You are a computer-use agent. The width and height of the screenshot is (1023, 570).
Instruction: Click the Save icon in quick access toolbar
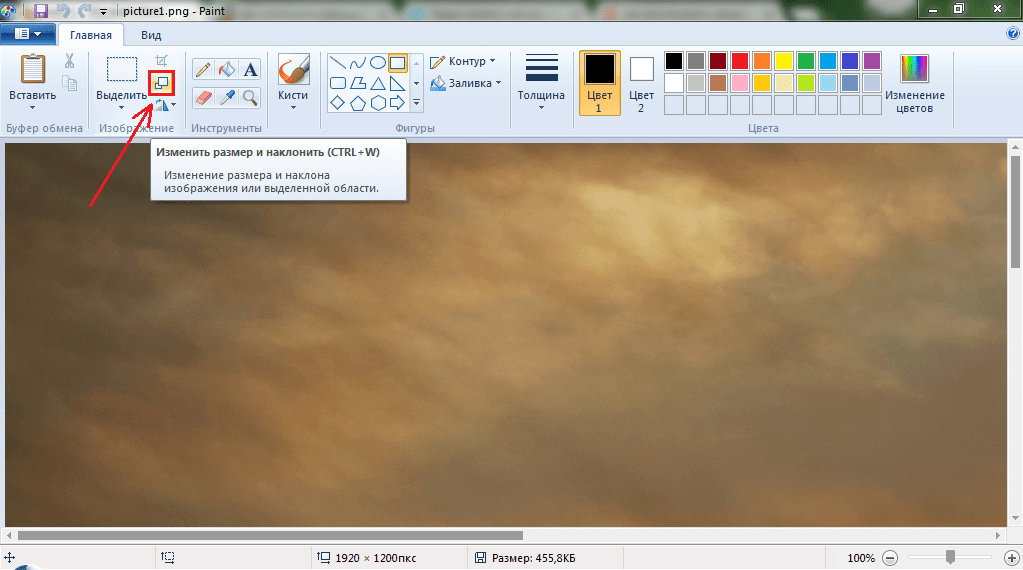40,10
